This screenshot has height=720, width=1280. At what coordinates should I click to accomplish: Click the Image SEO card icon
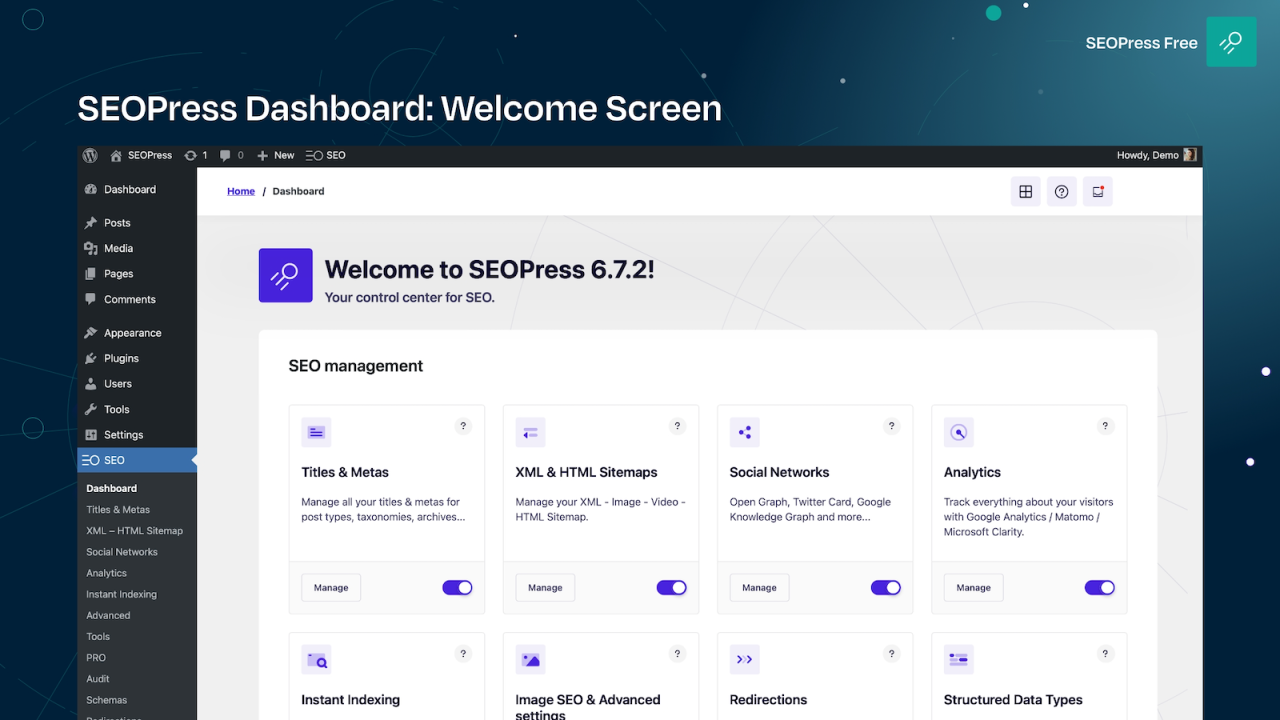530,660
